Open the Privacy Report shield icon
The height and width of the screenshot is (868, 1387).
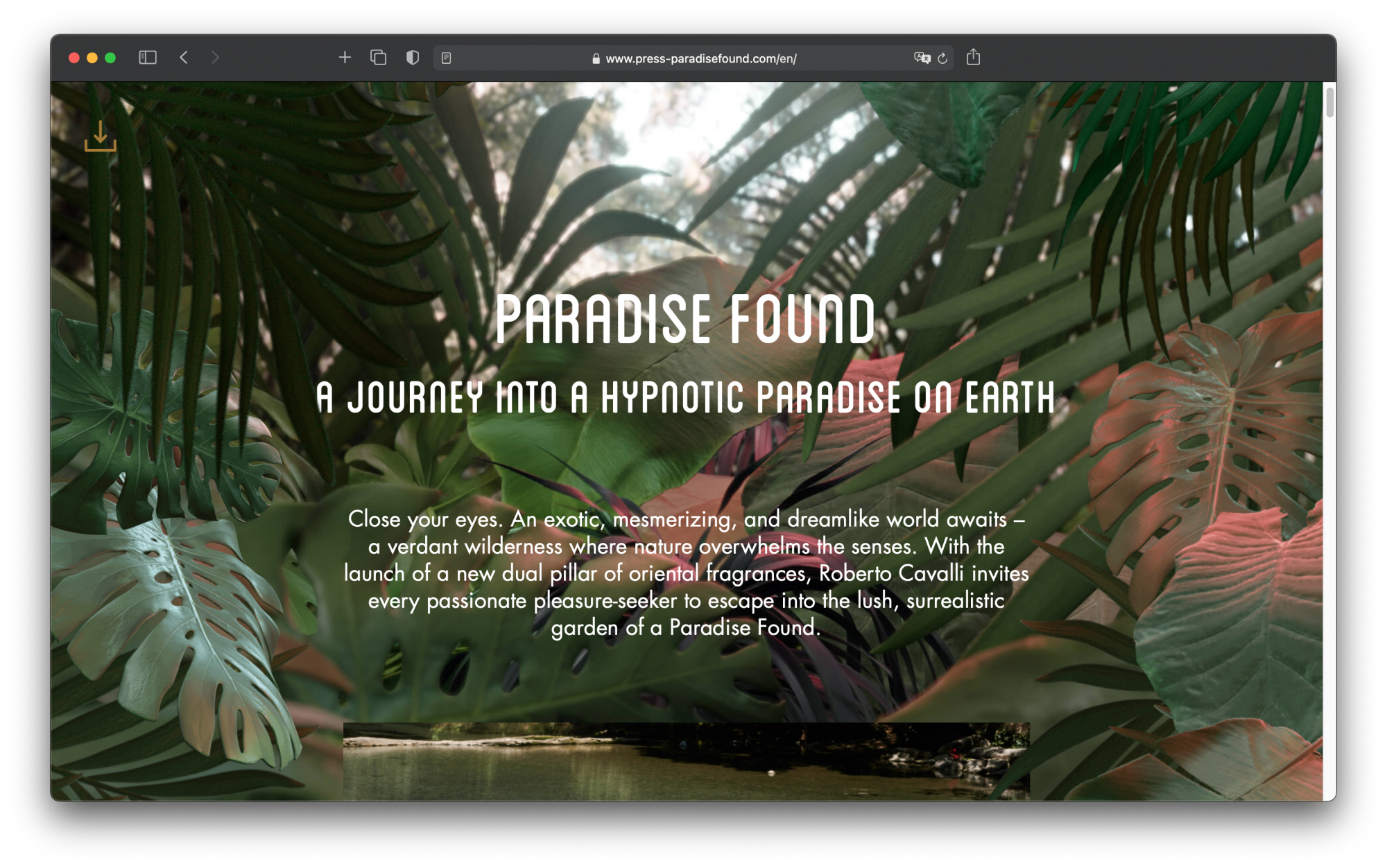[x=413, y=58]
